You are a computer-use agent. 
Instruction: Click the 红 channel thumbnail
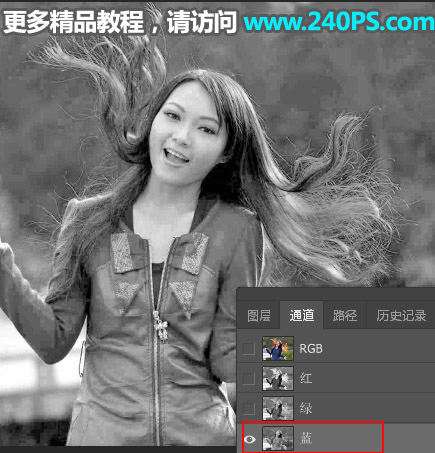click(278, 378)
